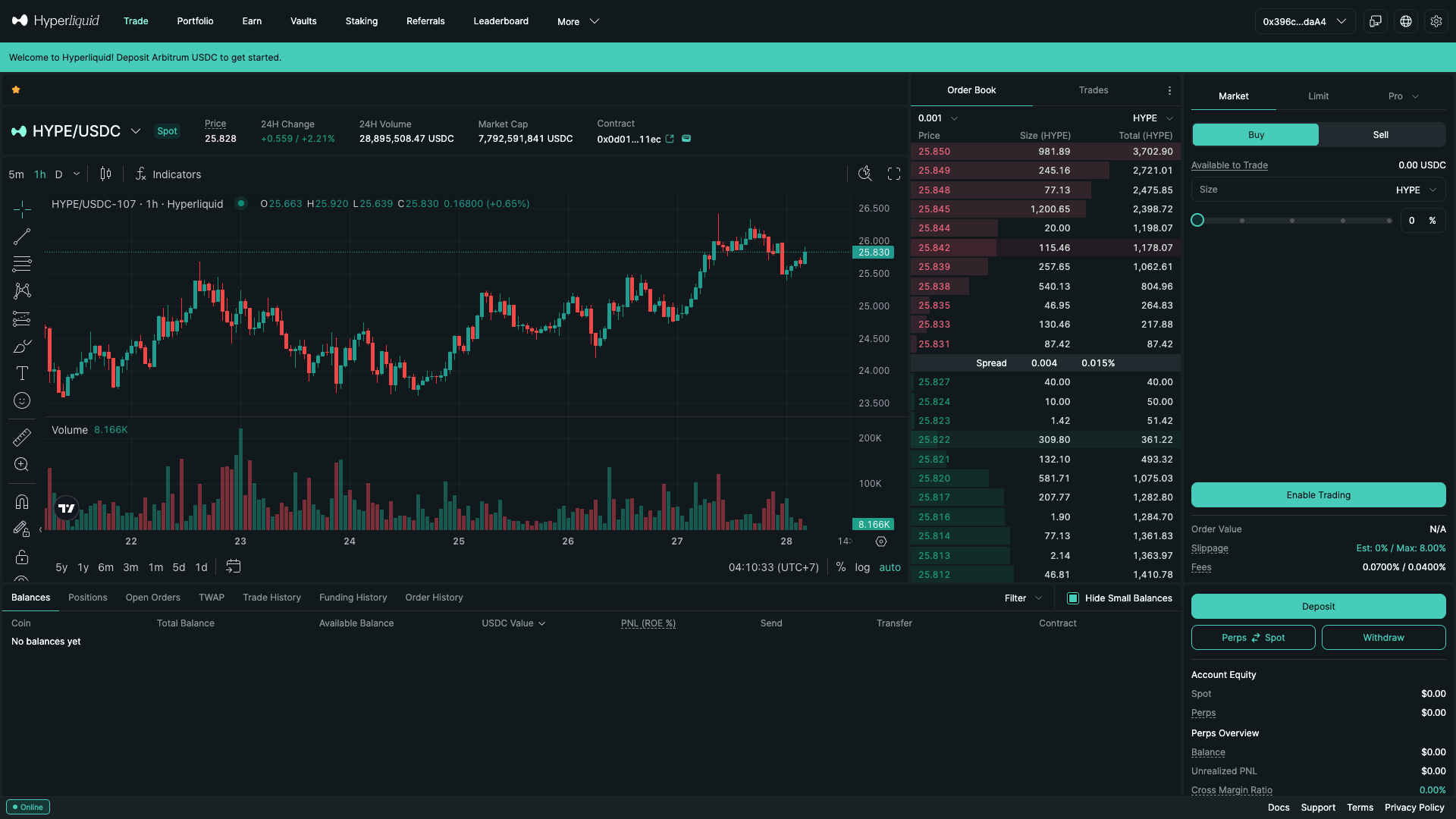Image resolution: width=1456 pixels, height=819 pixels.
Task: Open the settings gear in top bar
Action: (x=1436, y=20)
